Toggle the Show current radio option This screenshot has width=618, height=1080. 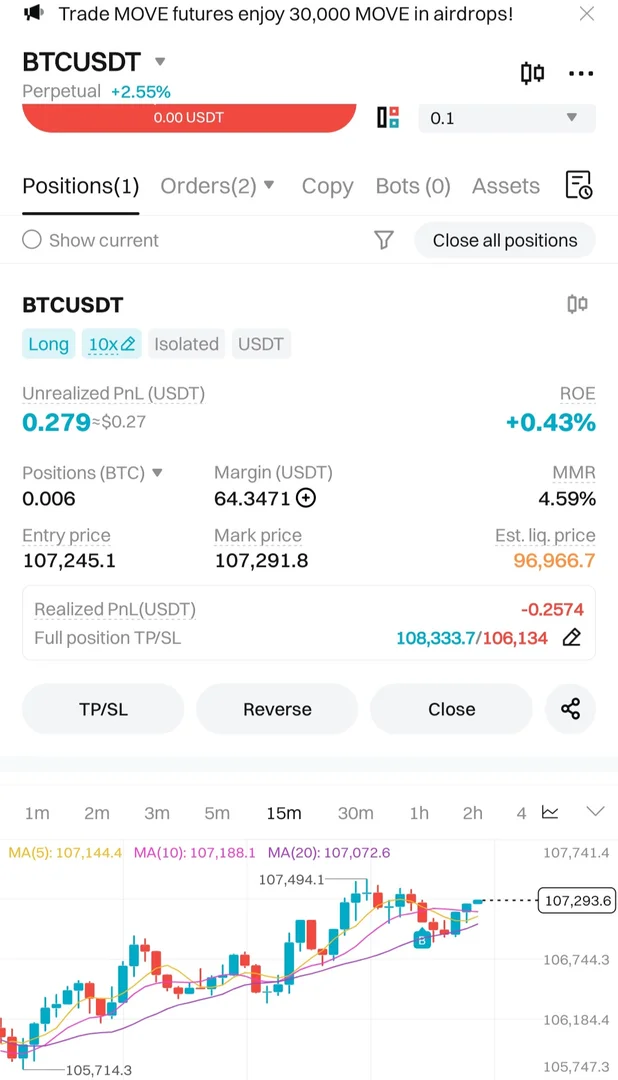(32, 240)
